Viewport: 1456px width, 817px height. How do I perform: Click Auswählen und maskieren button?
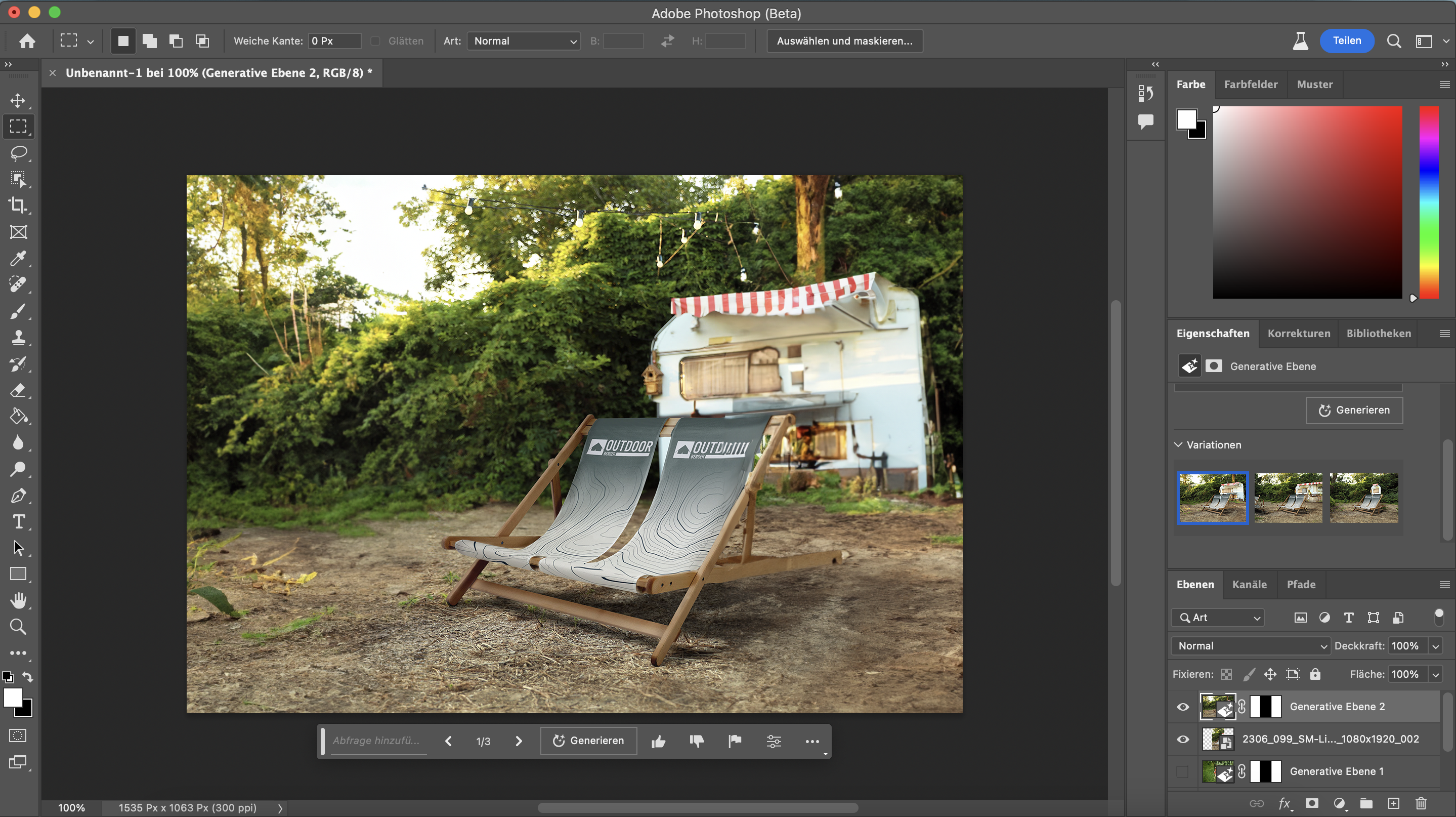point(844,40)
